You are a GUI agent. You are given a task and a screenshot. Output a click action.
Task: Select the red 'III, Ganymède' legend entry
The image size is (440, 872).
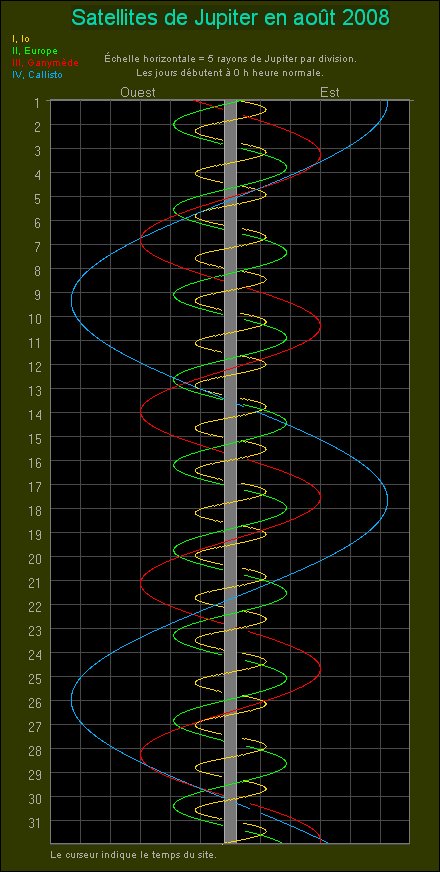[x=45, y=63]
